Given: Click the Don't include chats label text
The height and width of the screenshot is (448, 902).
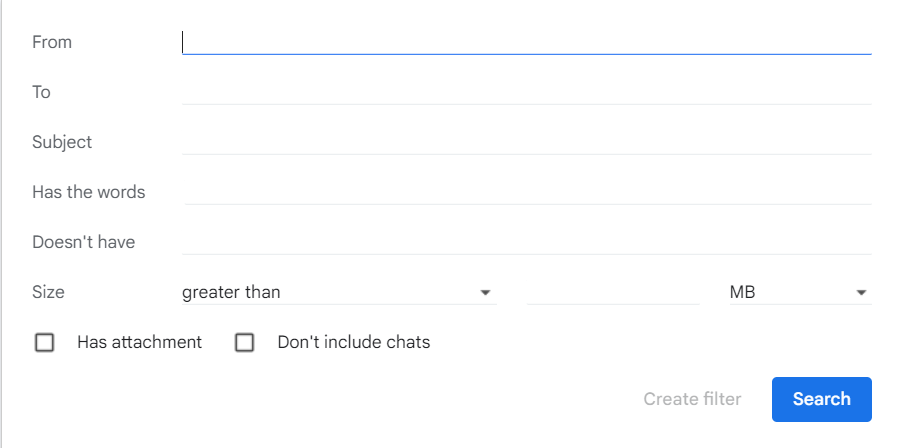Looking at the screenshot, I should 354,342.
